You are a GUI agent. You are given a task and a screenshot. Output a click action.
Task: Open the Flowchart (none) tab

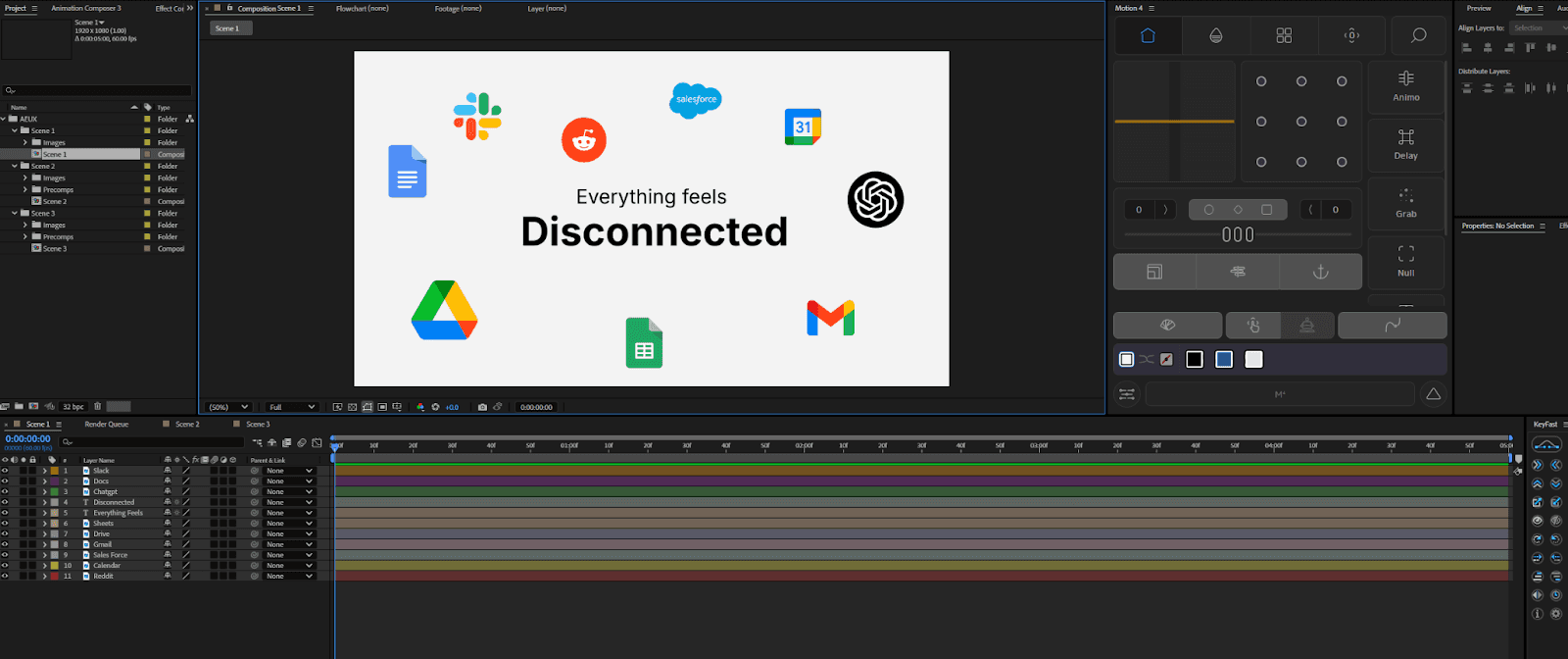[363, 8]
